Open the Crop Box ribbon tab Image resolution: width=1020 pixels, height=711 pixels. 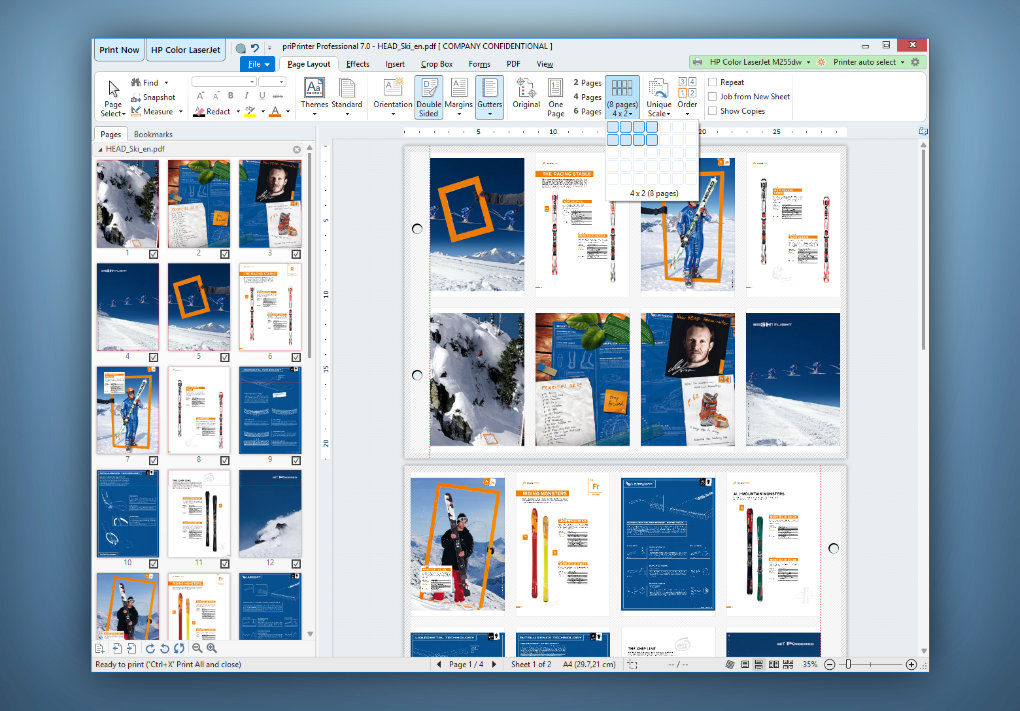[436, 64]
